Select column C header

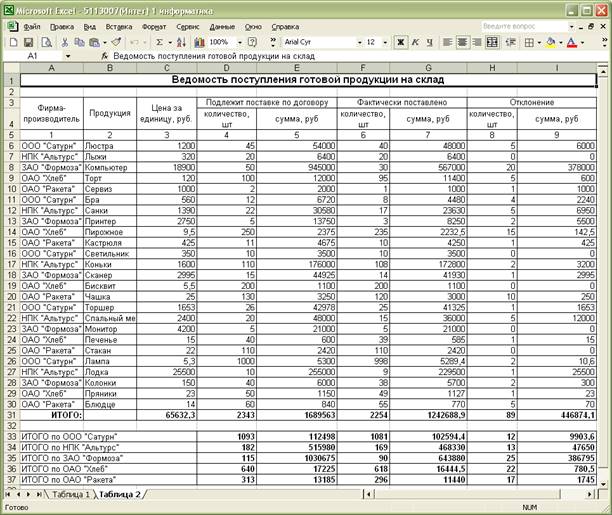pyautogui.click(x=167, y=68)
